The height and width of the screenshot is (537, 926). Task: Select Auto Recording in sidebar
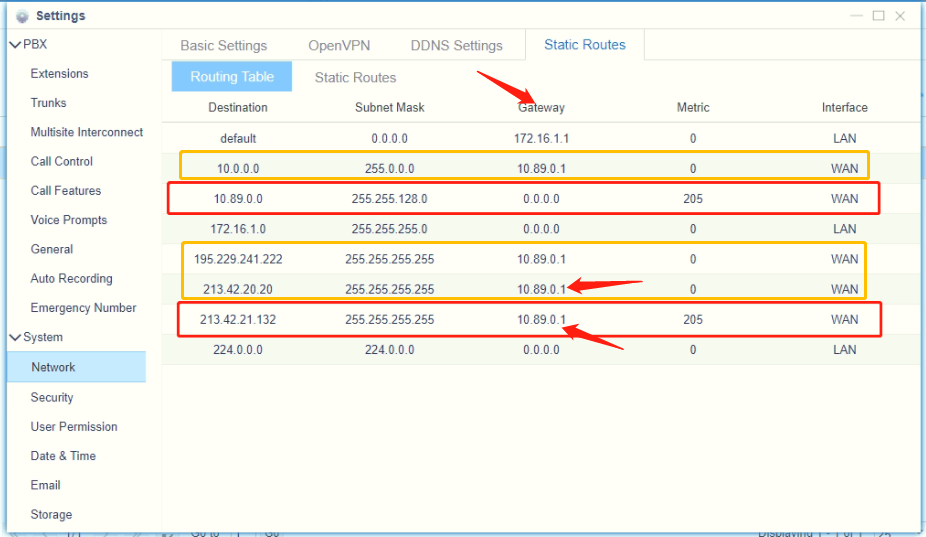coord(71,278)
